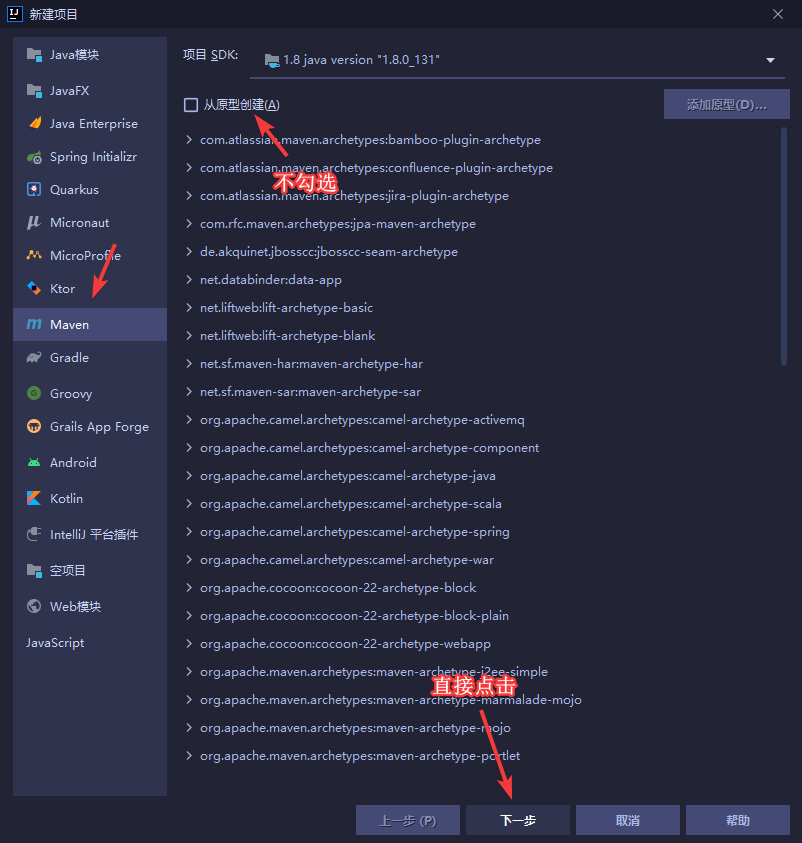Expand the maven-archetype-har node
Viewport: 802px width, 843px height.
(x=189, y=363)
